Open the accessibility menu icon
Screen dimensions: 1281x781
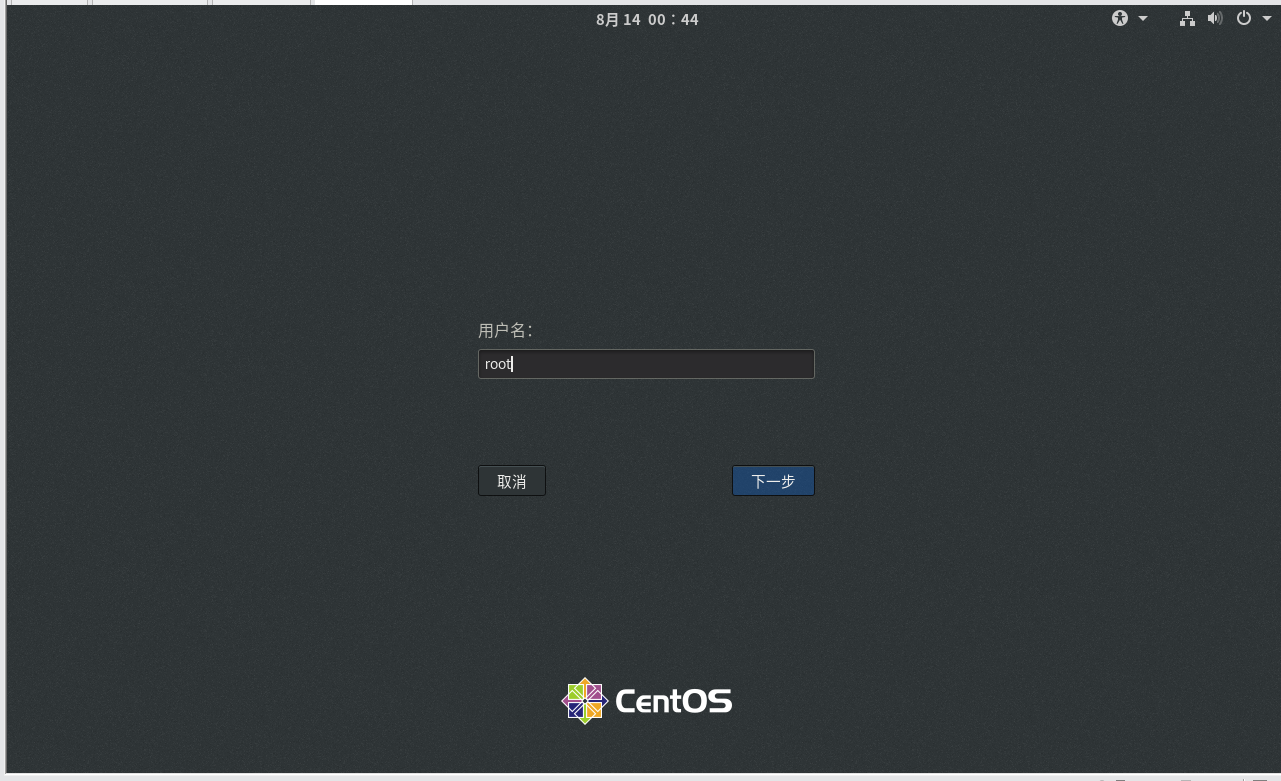pos(1120,18)
